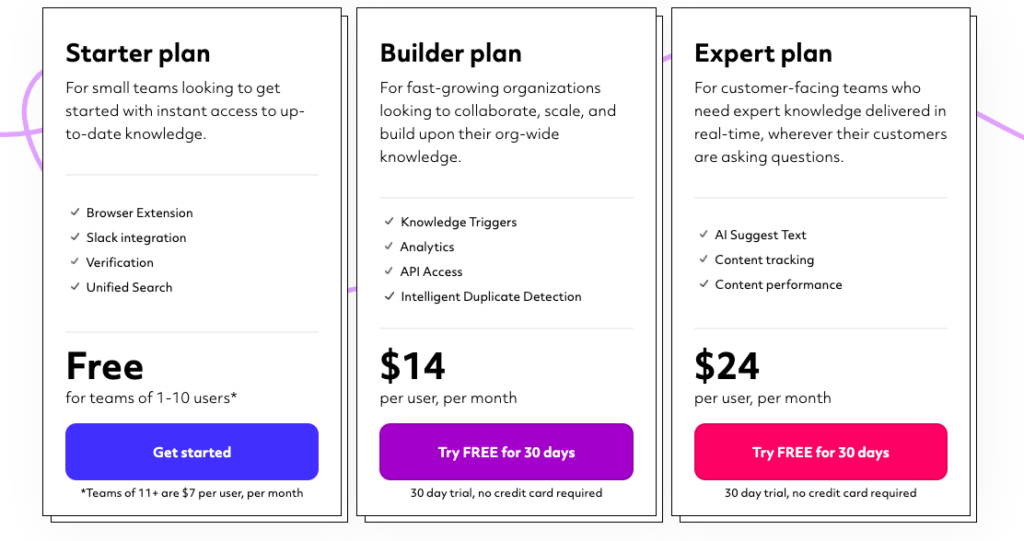Image resolution: width=1024 pixels, height=541 pixels.
Task: Click the Teams of 11+ pricing footnote
Action: click(x=192, y=493)
